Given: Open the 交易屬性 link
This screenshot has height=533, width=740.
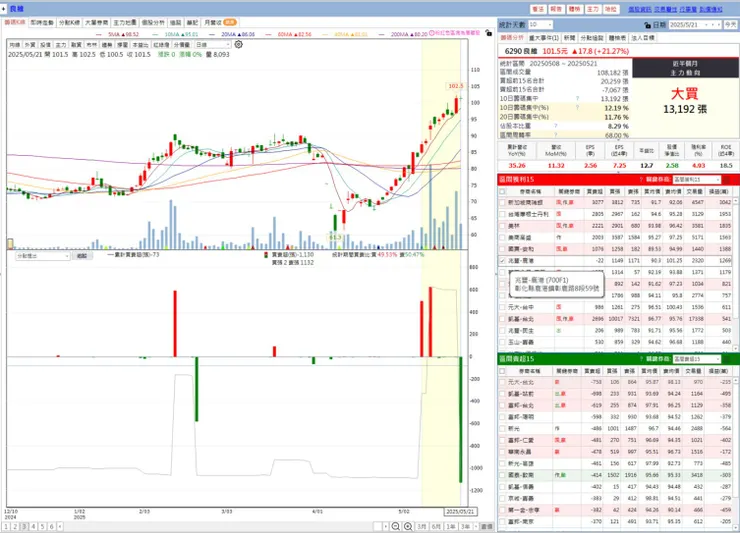Looking at the screenshot, I should (665, 9).
